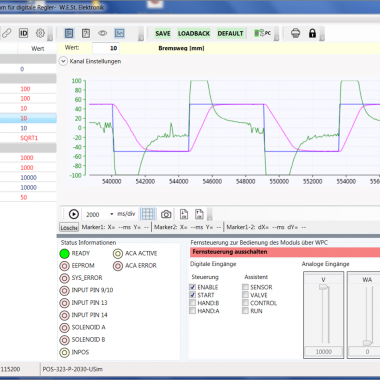Click the SYS_ERROR status indicator

click(64, 278)
